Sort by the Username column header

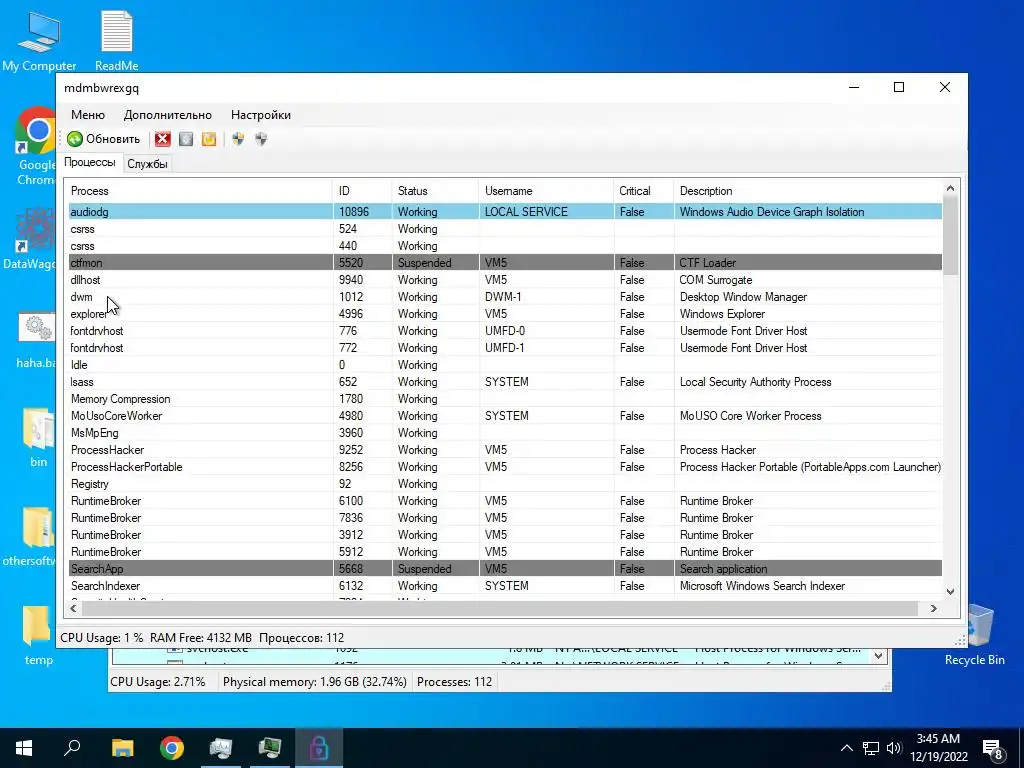click(x=546, y=191)
